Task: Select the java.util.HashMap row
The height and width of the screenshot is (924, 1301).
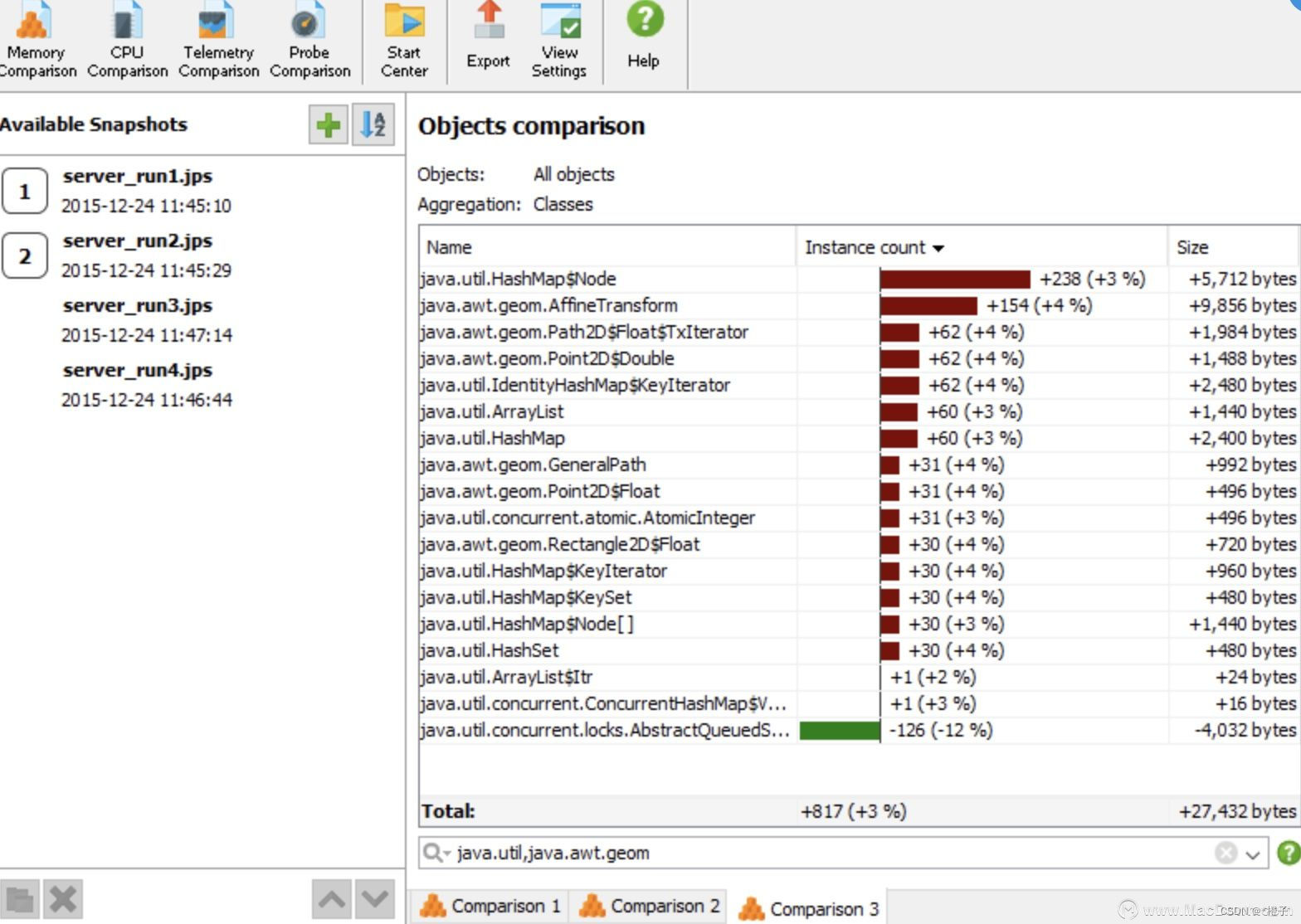Action: 860,438
